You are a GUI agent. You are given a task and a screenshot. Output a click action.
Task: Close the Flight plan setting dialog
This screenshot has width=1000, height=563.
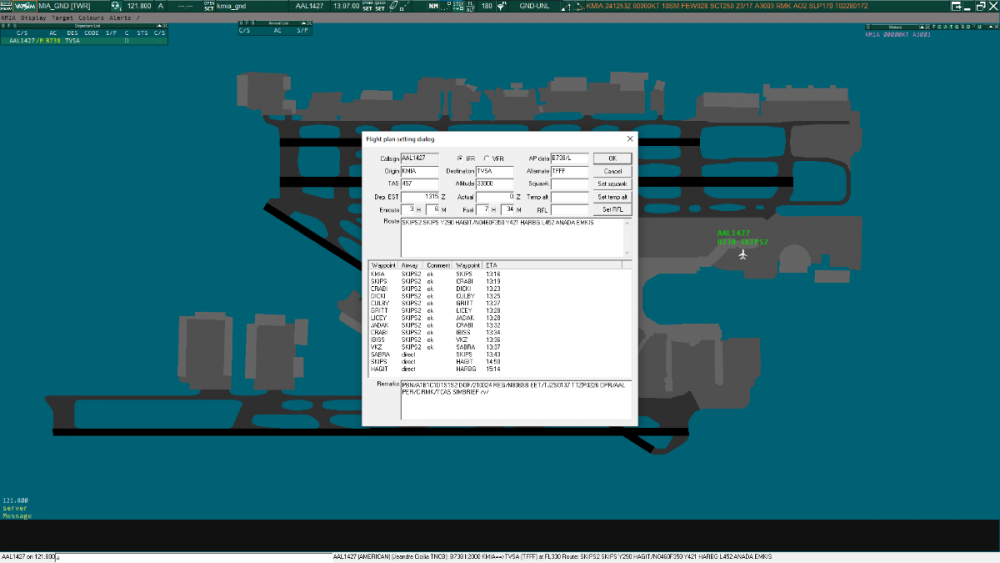pyautogui.click(x=630, y=138)
